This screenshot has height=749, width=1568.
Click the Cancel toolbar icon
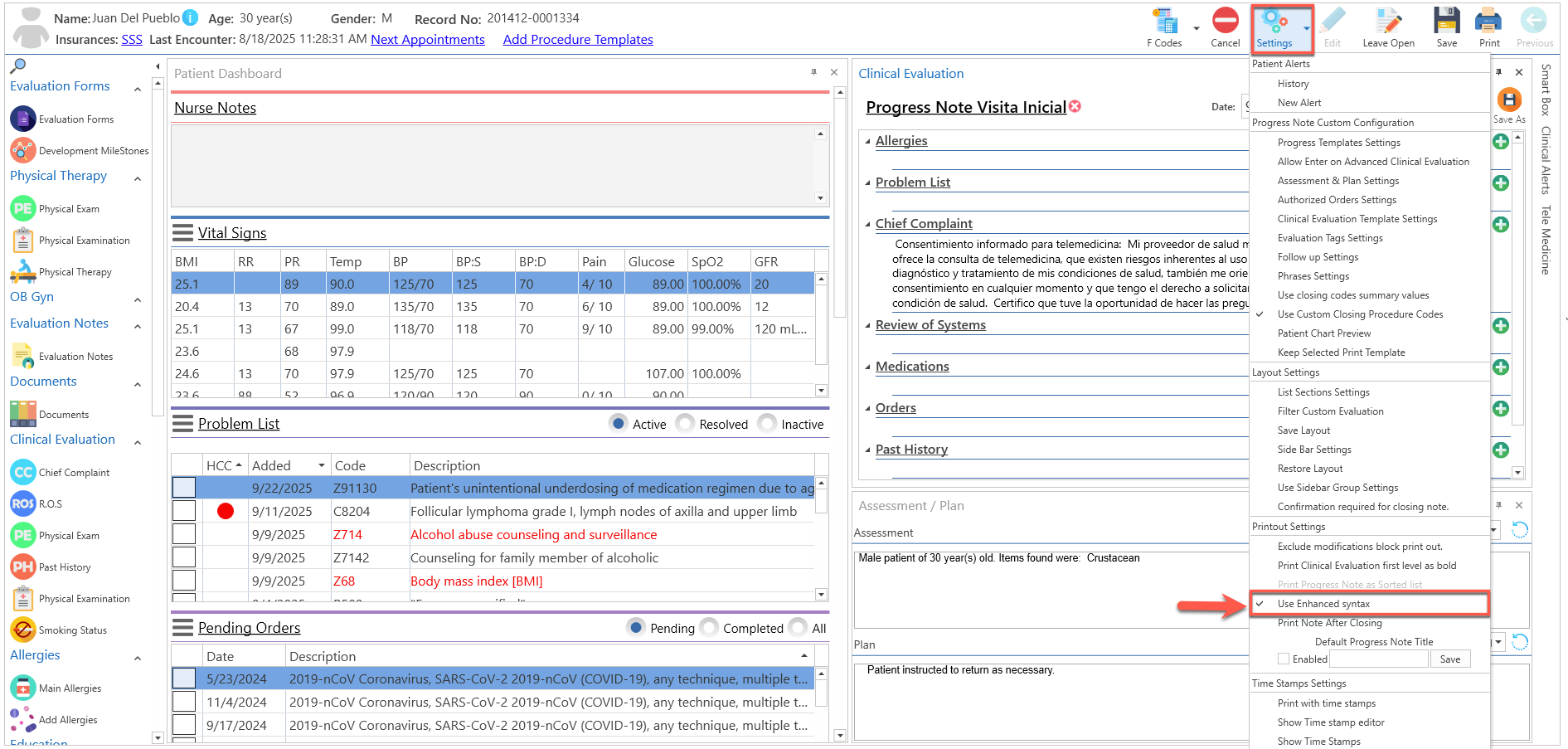(x=1225, y=21)
